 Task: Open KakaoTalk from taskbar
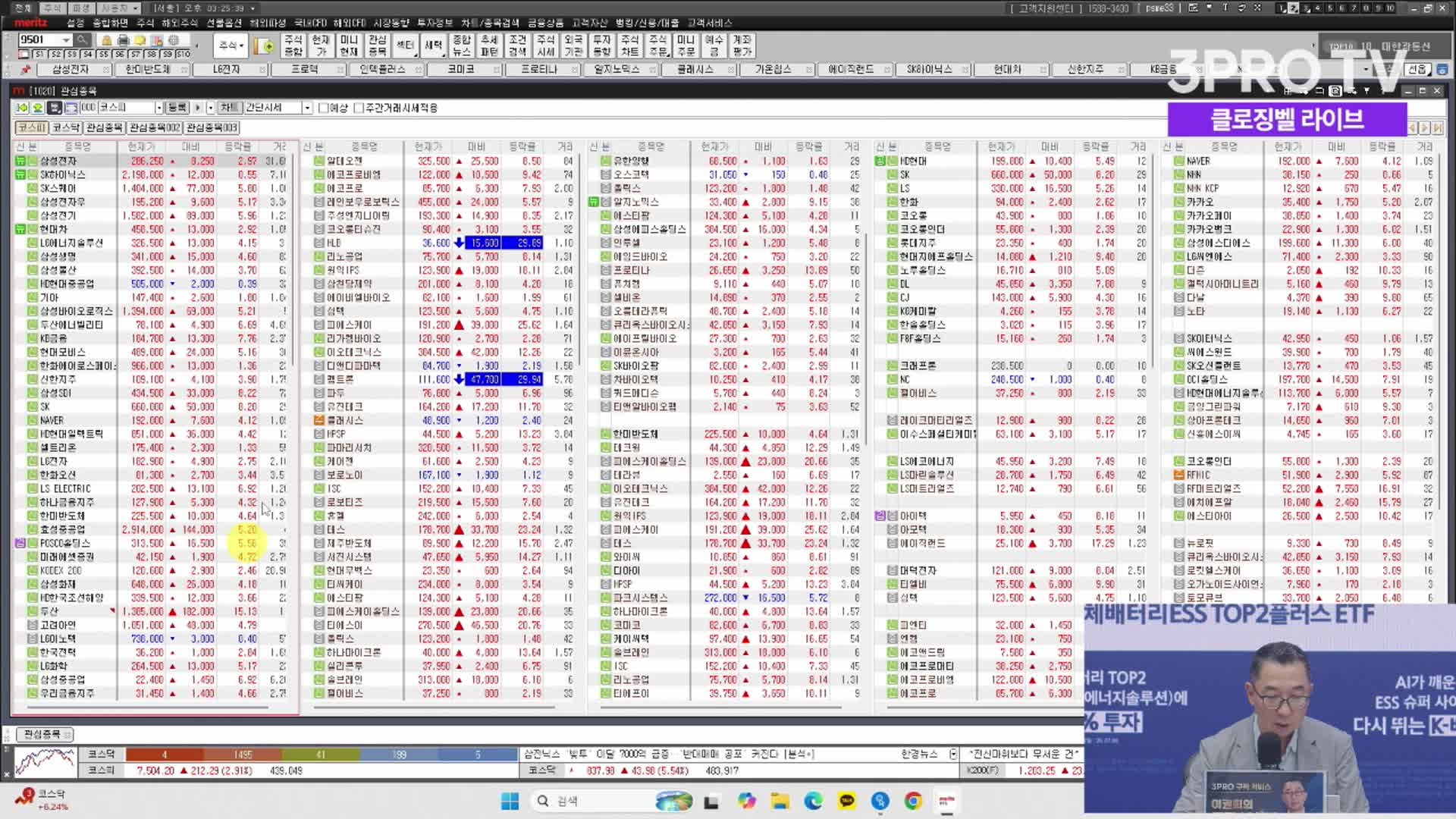[x=846, y=801]
